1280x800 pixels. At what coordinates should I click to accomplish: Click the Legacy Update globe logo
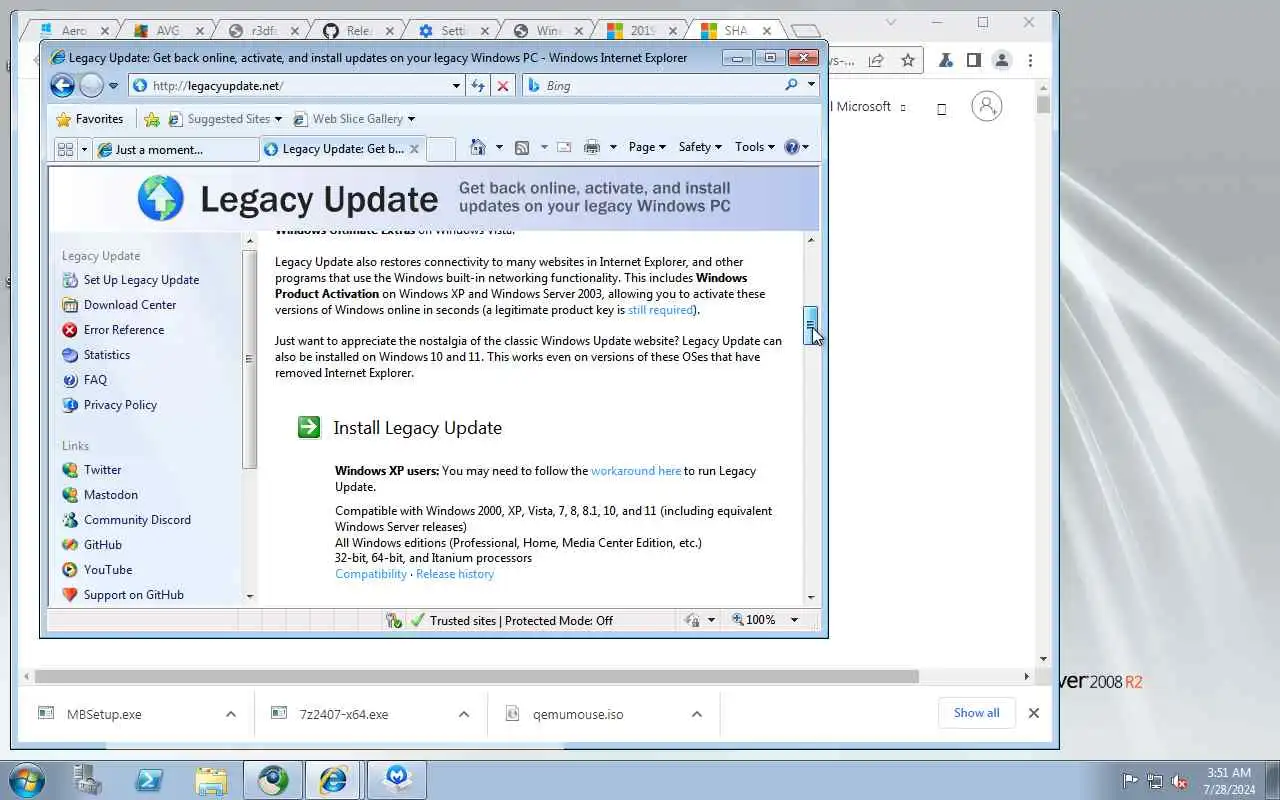pos(161,198)
